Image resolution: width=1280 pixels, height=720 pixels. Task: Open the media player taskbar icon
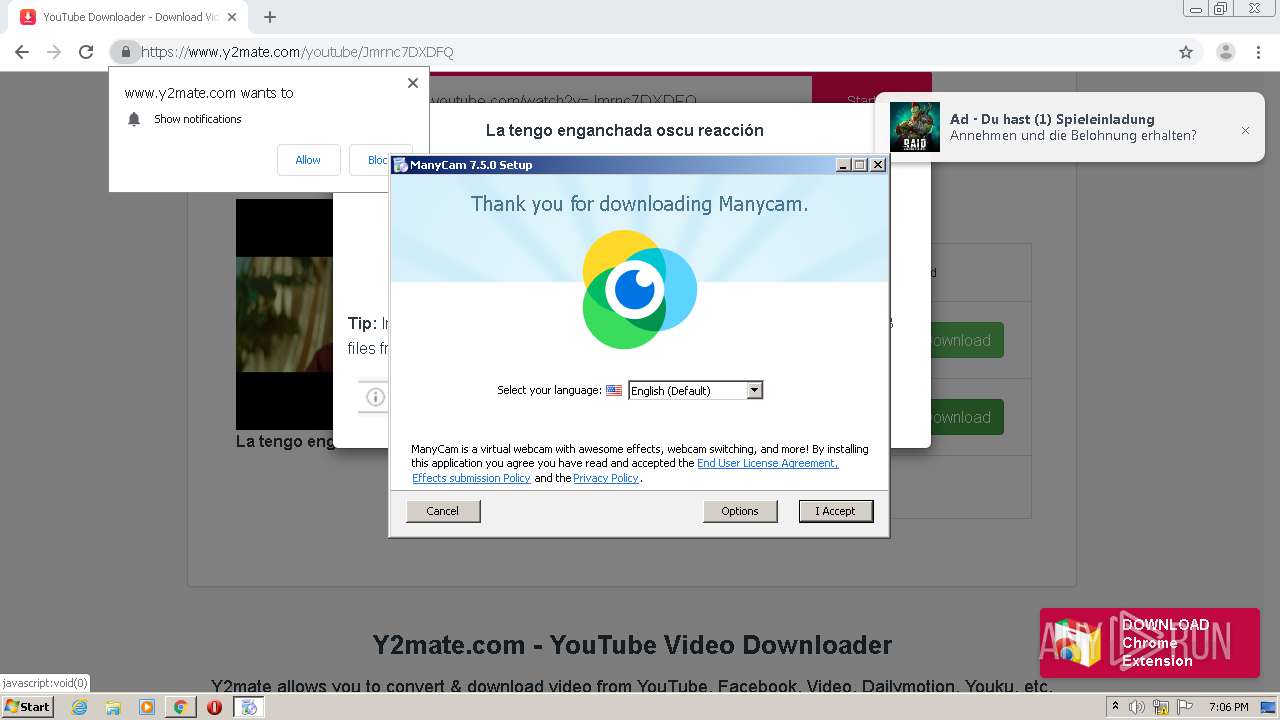tap(147, 707)
